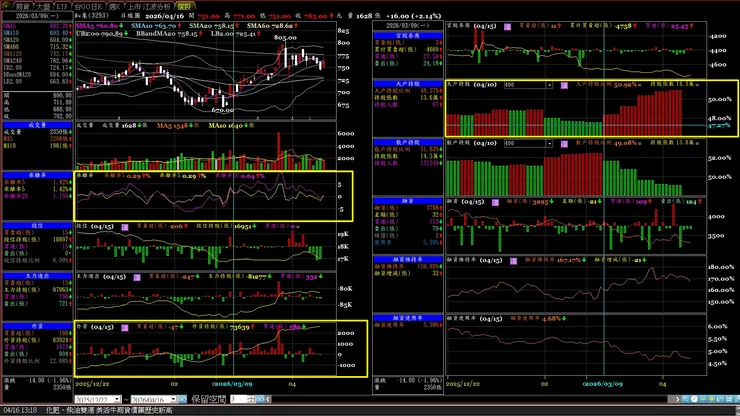
Task: Click the 融資使用率 blue panel header
Action: click(x=408, y=318)
